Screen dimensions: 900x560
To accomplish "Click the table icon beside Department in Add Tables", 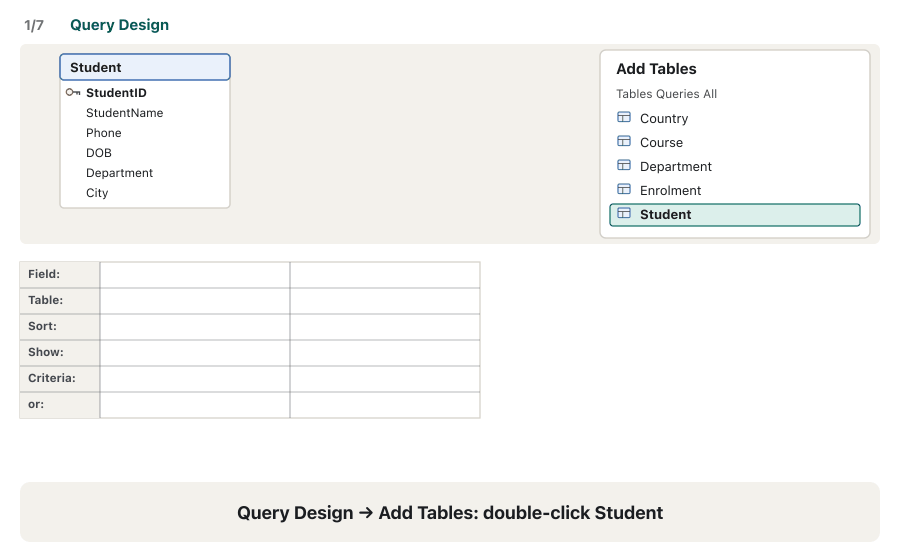I will (624, 166).
